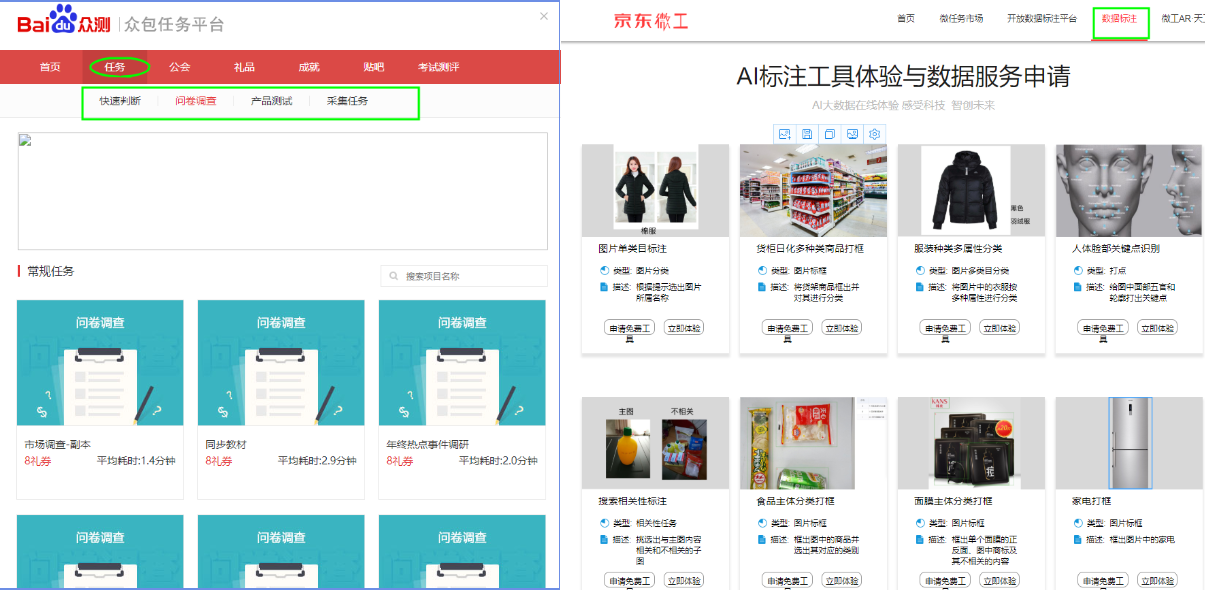Switch to the 快速判断 sub-tab
This screenshot has width=1205, height=590.
click(120, 101)
